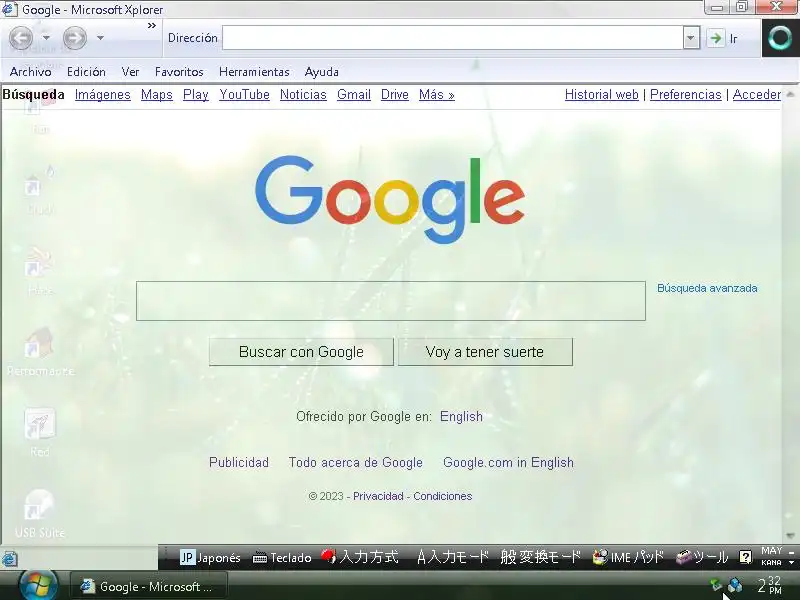Open the Noticias link
800x600 pixels.
tap(303, 95)
